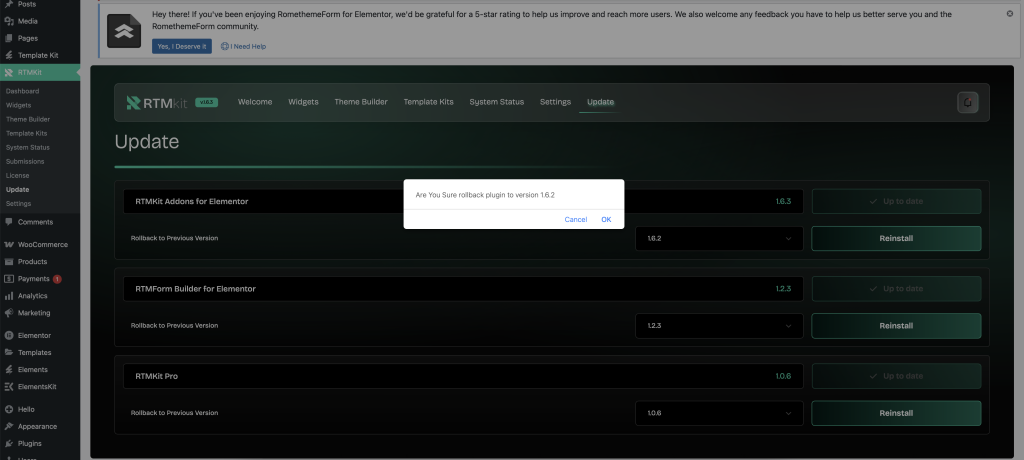Switch to Widgets tab

(303, 102)
